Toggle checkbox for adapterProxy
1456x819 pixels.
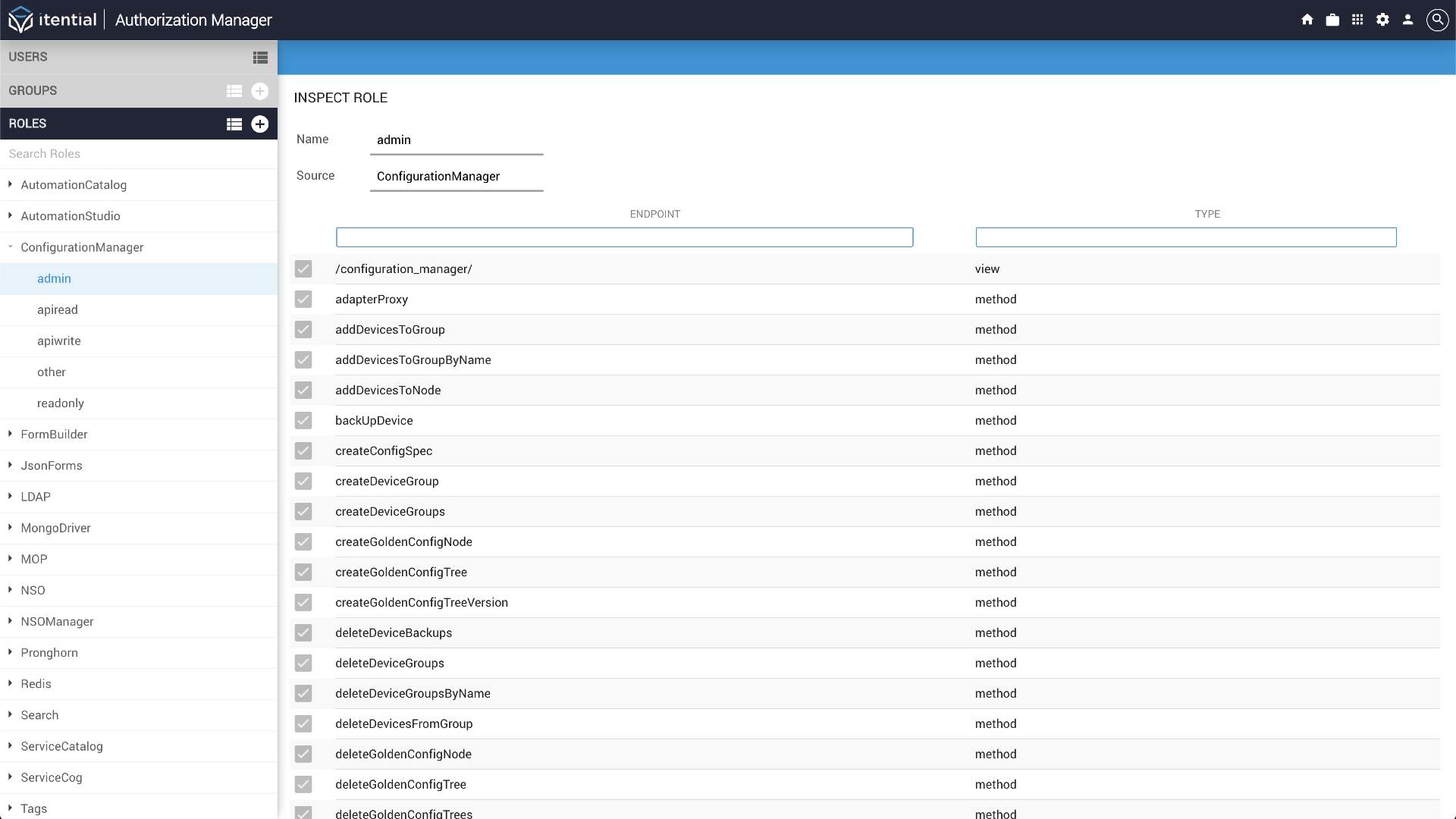[x=303, y=300]
